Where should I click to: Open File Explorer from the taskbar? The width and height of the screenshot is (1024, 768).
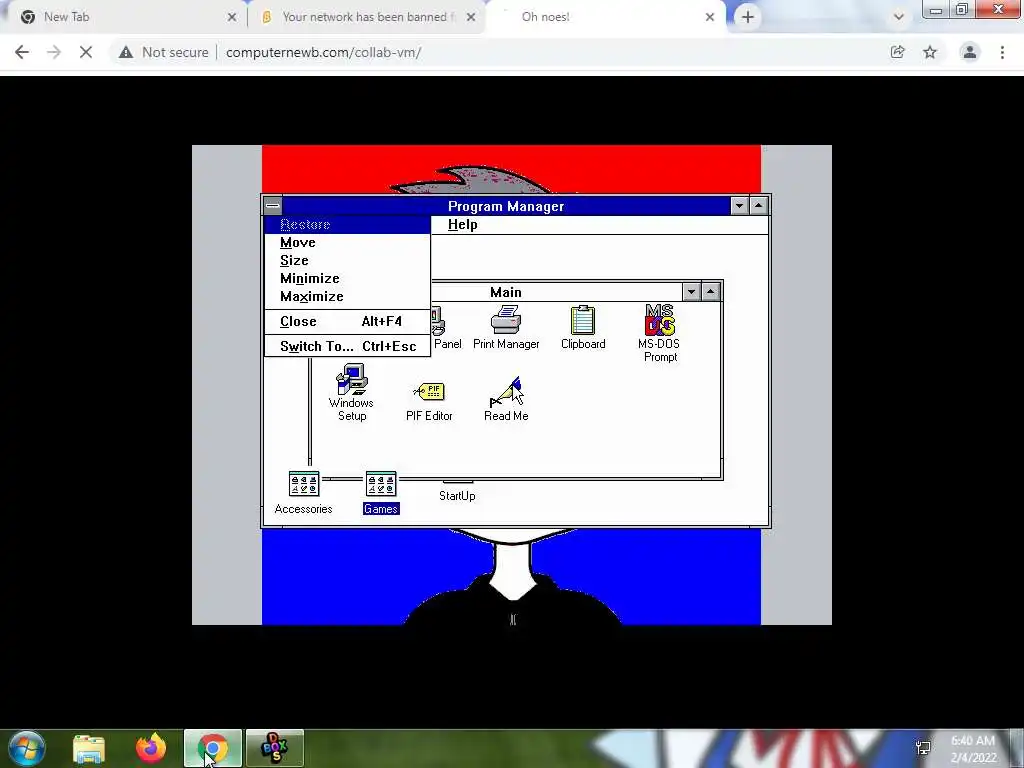coord(89,748)
